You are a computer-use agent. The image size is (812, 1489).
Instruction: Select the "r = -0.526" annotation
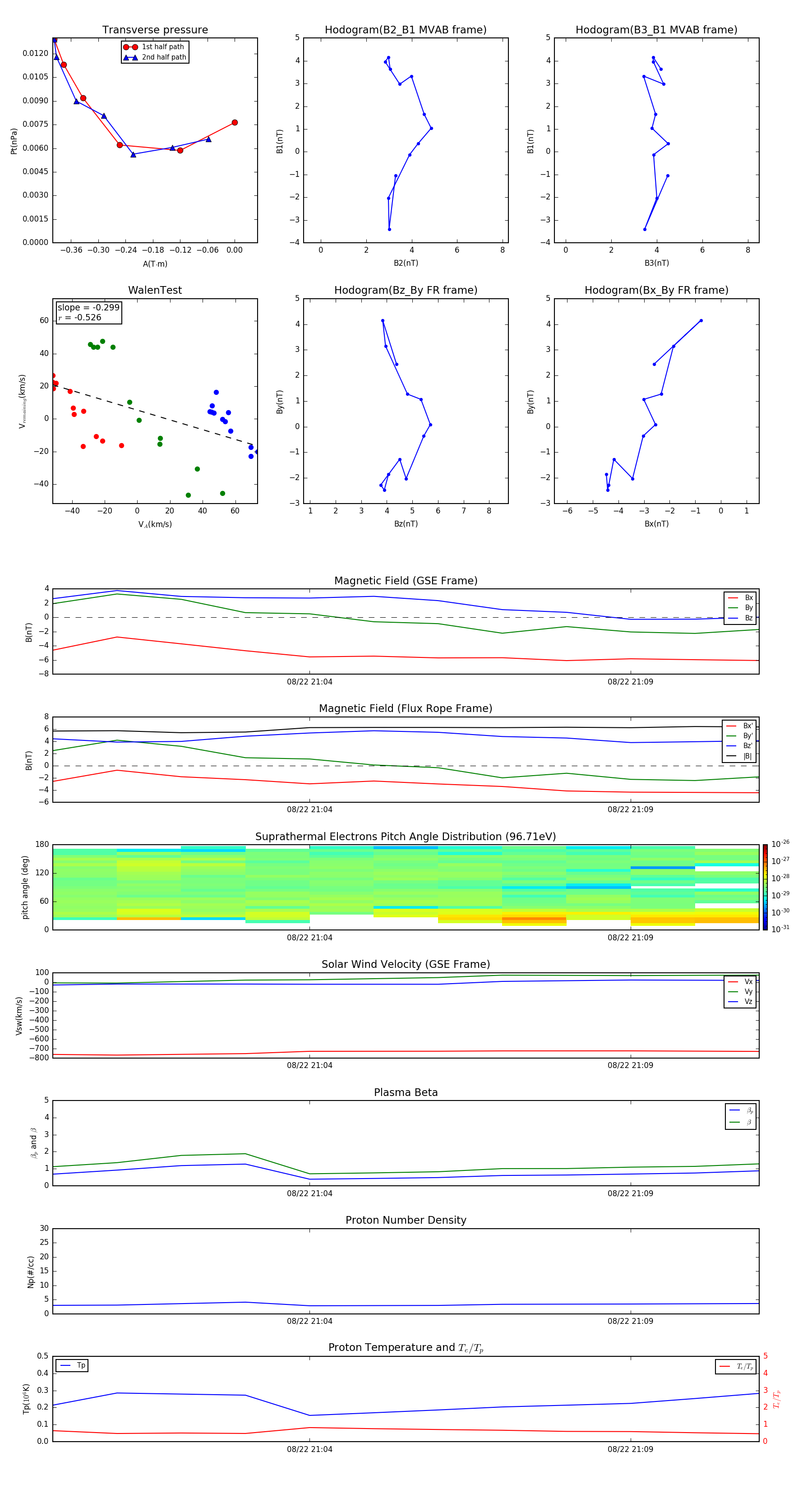80,317
